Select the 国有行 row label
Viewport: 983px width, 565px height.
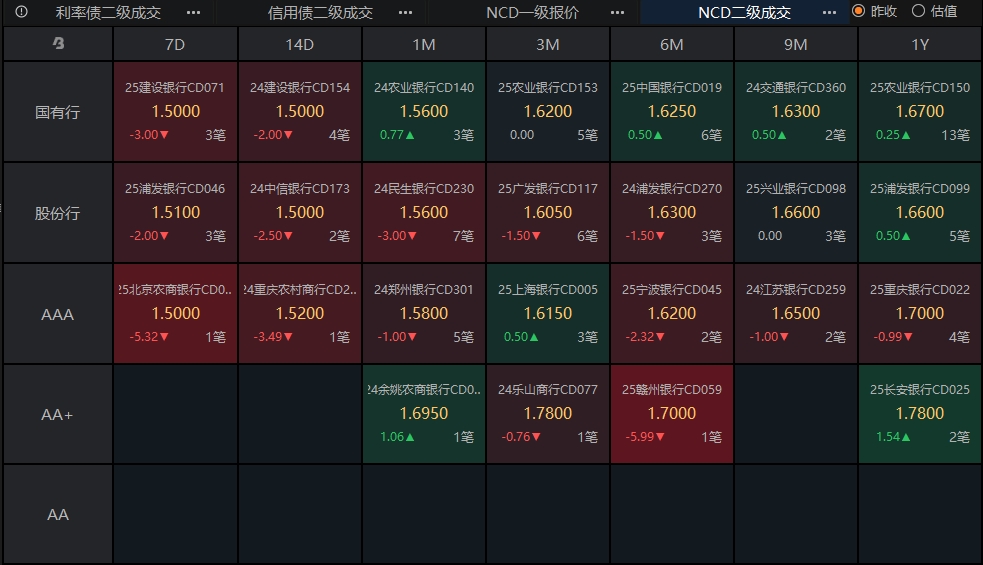(58, 112)
